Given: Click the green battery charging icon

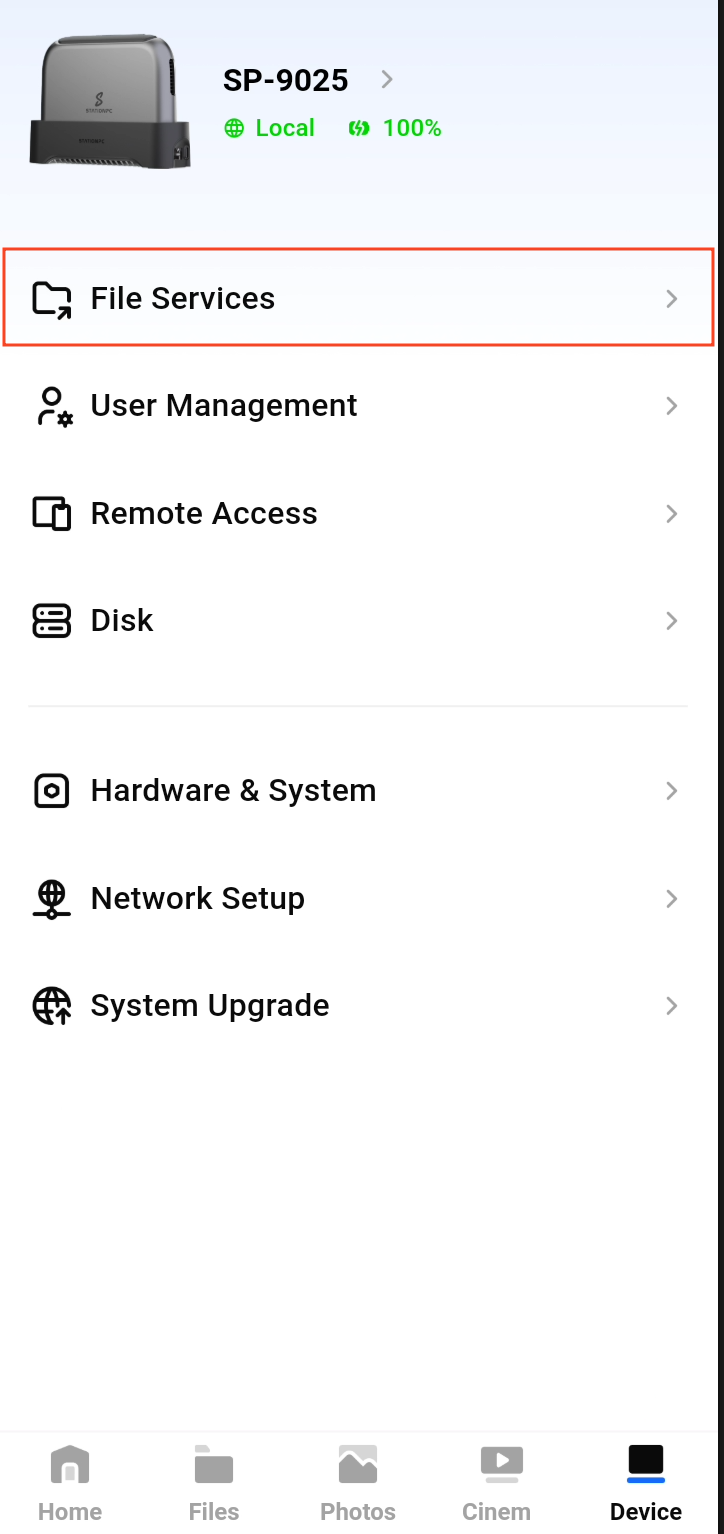Looking at the screenshot, I should 359,129.
